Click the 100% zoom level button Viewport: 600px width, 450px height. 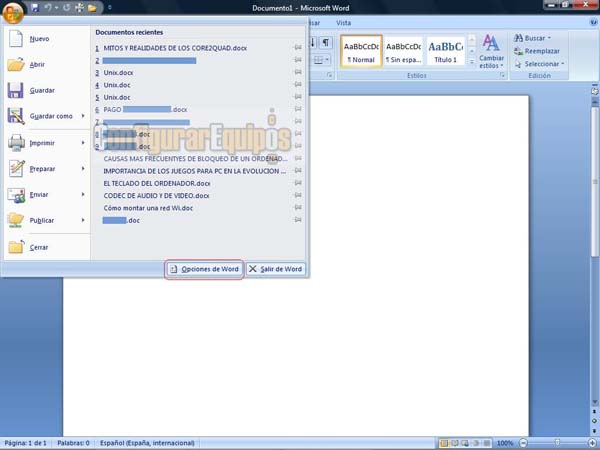point(505,443)
